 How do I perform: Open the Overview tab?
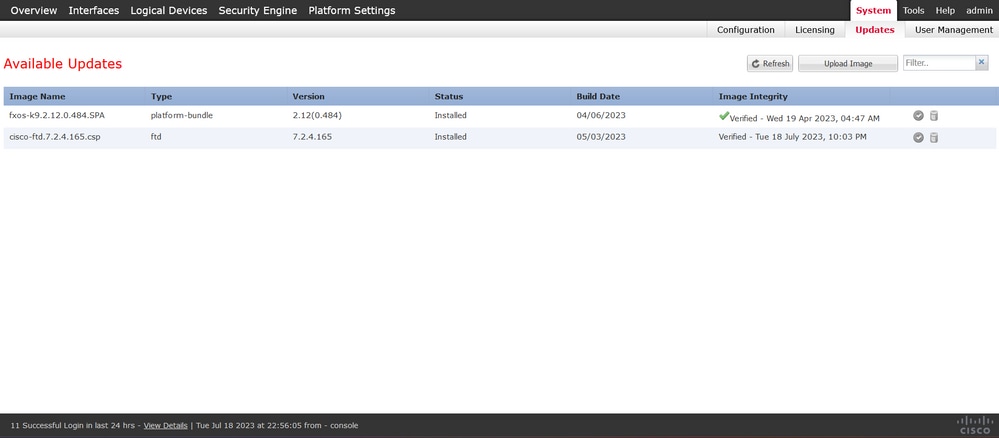tap(34, 10)
